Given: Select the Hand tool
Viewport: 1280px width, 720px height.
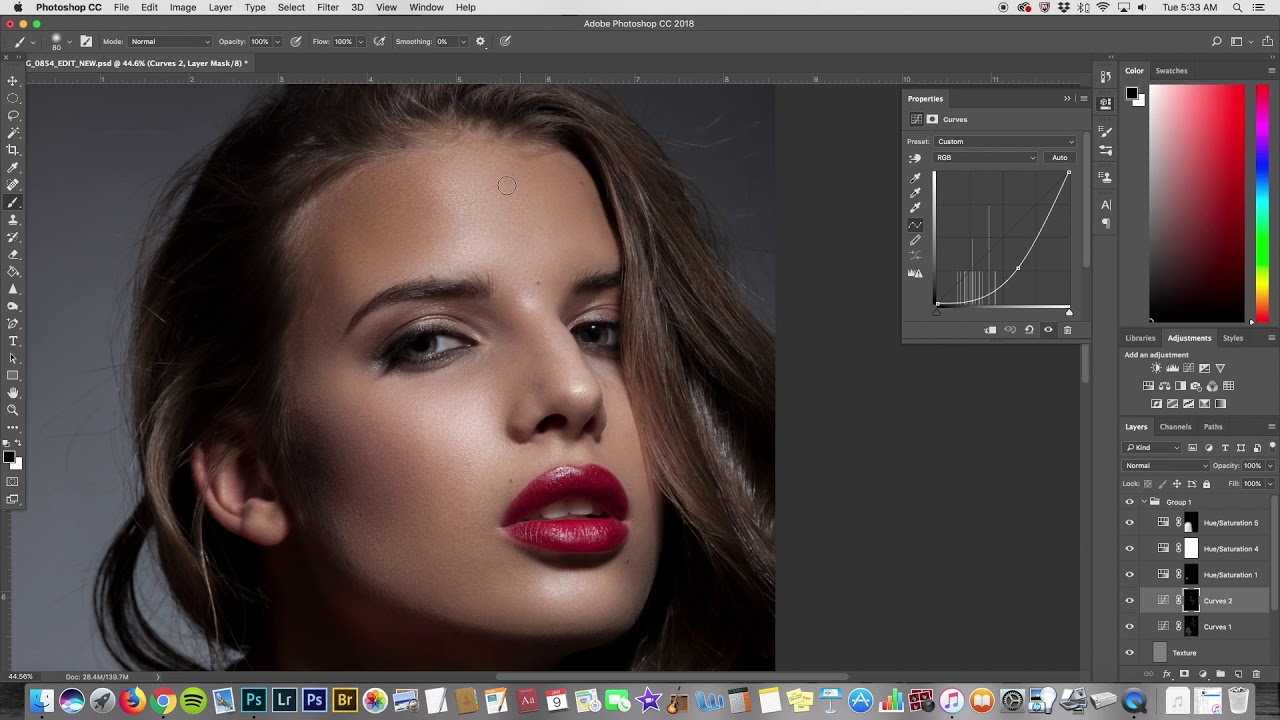Looking at the screenshot, I should 13,393.
